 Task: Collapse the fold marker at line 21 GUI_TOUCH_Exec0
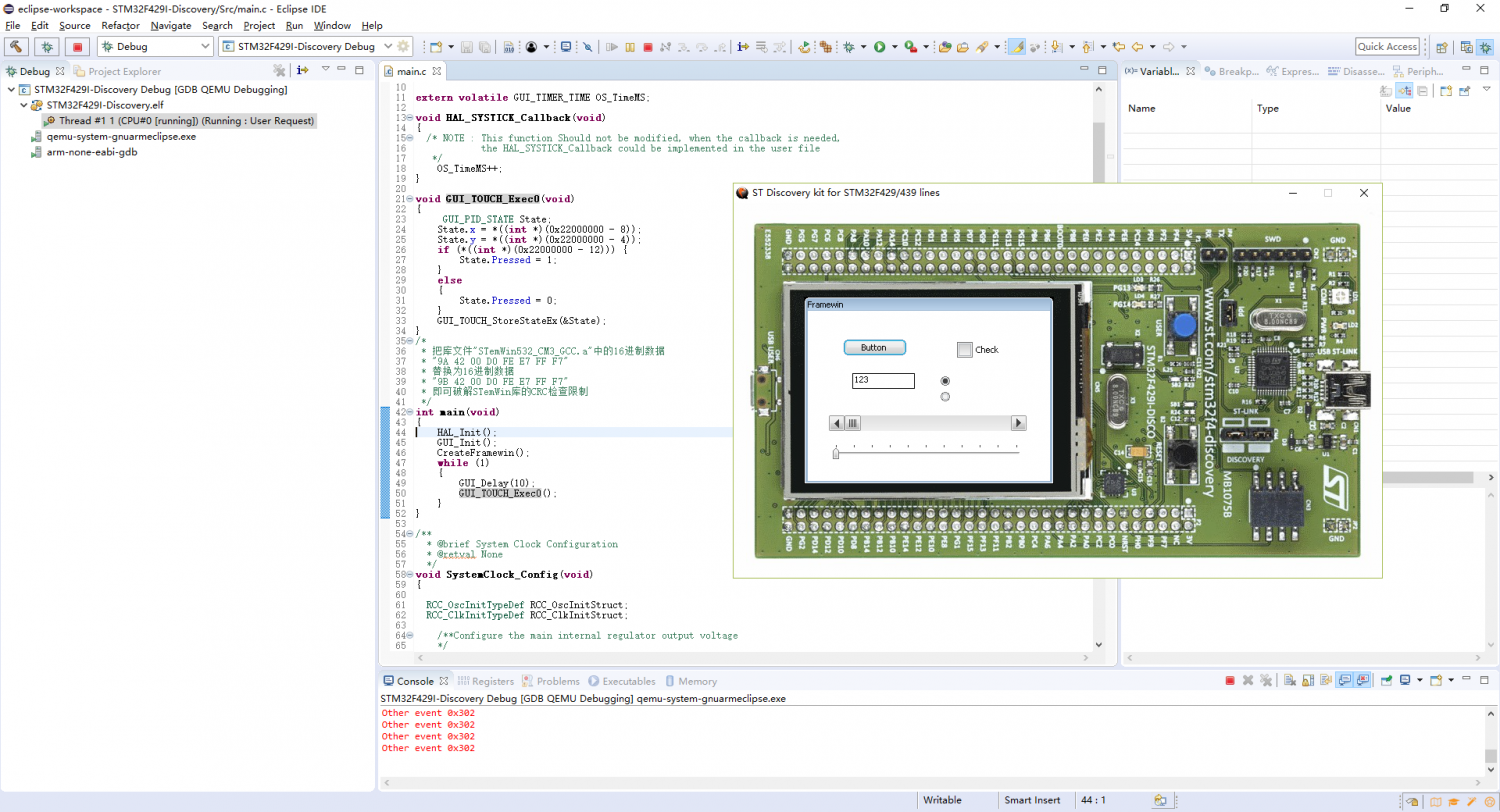[412, 199]
